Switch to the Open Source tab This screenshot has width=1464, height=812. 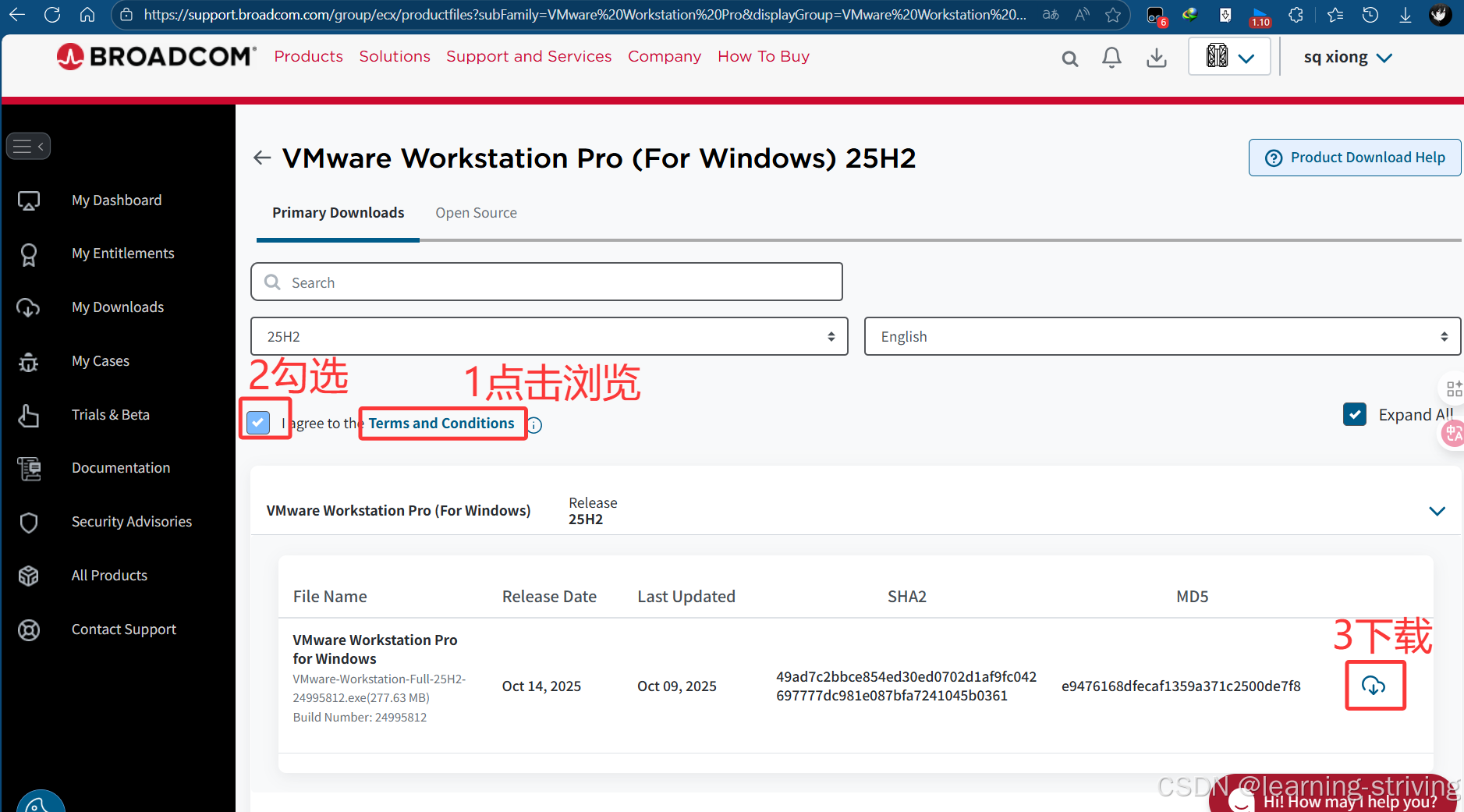point(476,213)
